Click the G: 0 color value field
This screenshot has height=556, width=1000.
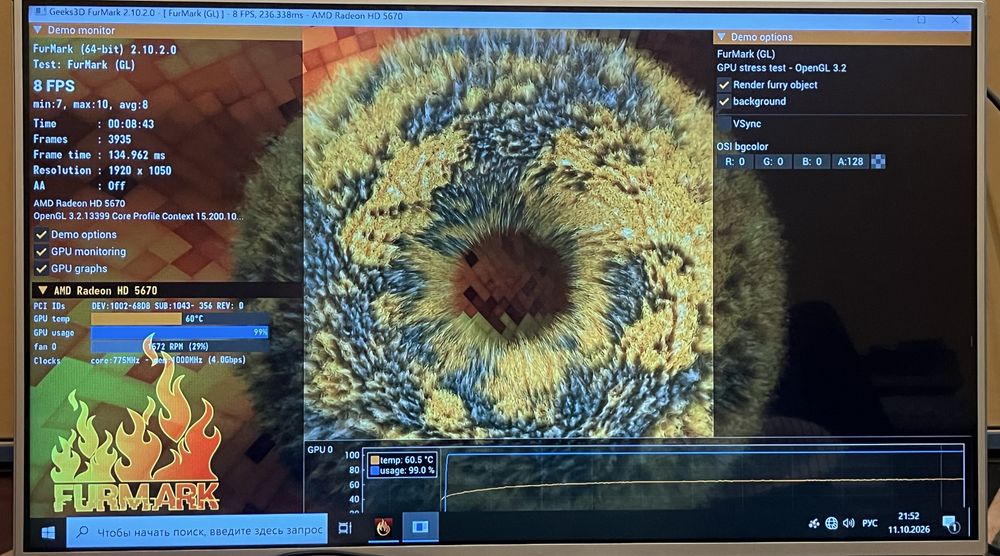(x=773, y=162)
